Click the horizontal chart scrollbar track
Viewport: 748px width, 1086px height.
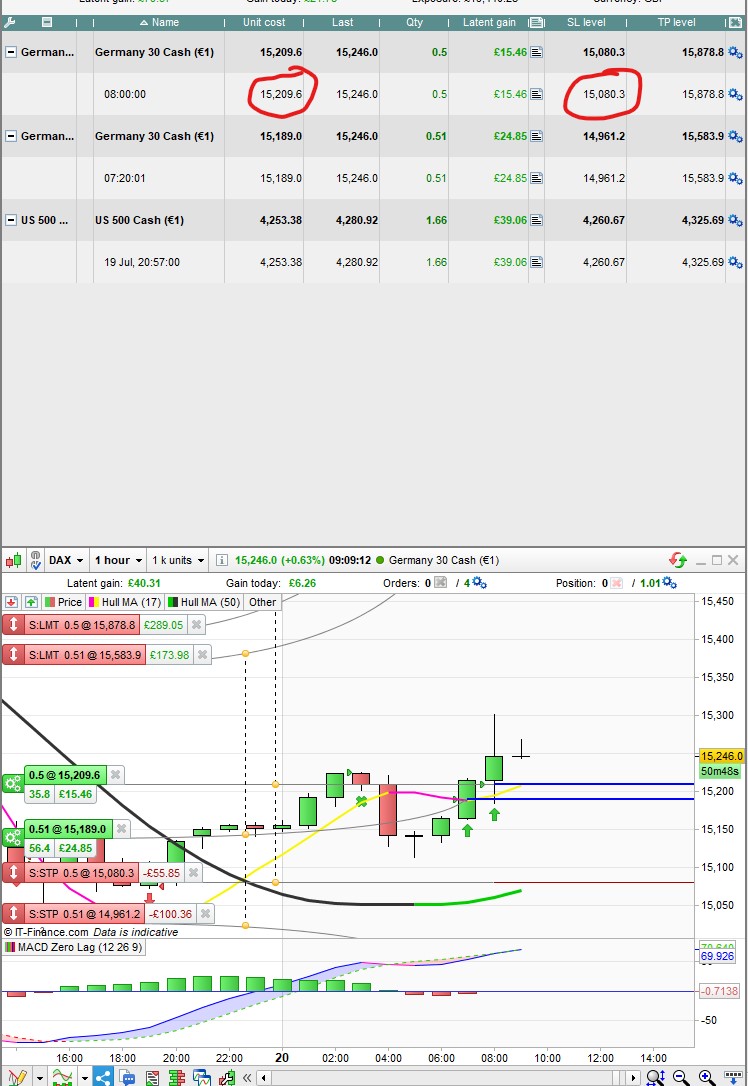450,1078
